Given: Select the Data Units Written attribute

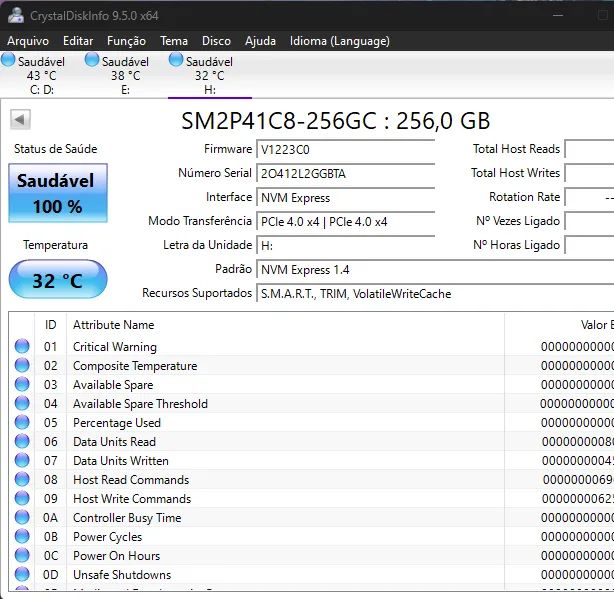Looking at the screenshot, I should (121, 461).
